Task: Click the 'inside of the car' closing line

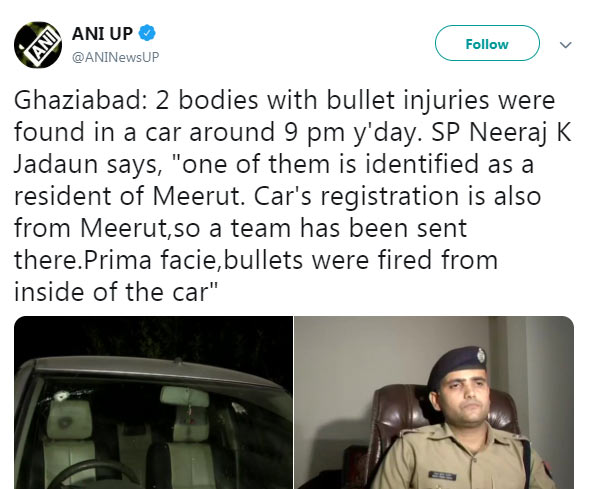Action: point(116,292)
